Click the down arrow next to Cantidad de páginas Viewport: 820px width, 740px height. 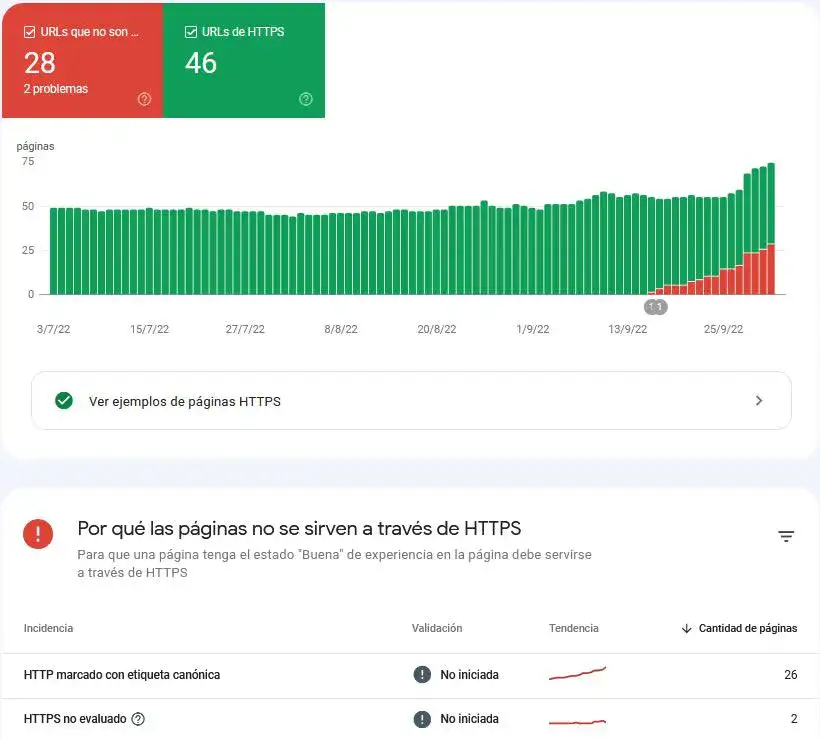click(687, 628)
